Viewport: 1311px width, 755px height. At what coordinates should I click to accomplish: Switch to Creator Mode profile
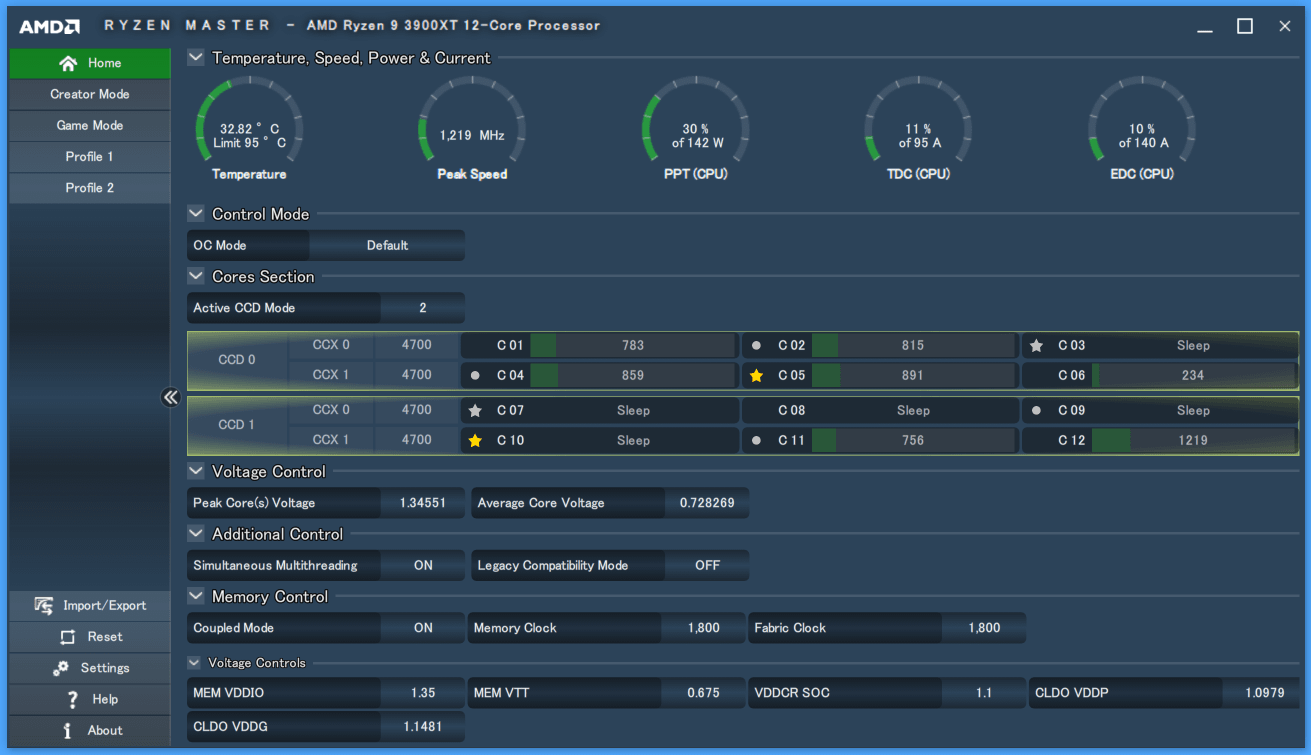(90, 94)
